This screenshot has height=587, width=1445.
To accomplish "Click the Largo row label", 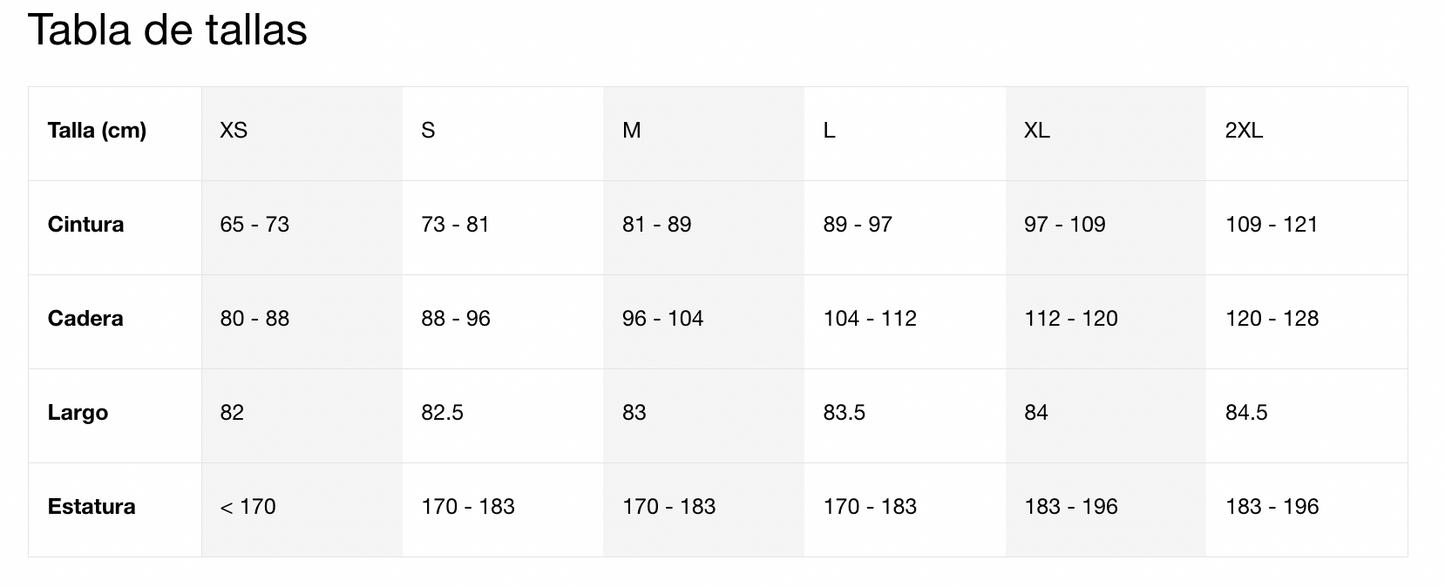I will [78, 413].
